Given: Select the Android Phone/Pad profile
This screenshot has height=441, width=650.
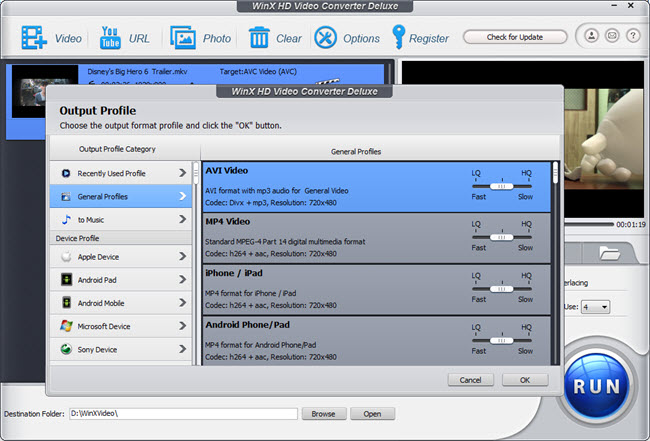Looking at the screenshot, I should [376, 341].
